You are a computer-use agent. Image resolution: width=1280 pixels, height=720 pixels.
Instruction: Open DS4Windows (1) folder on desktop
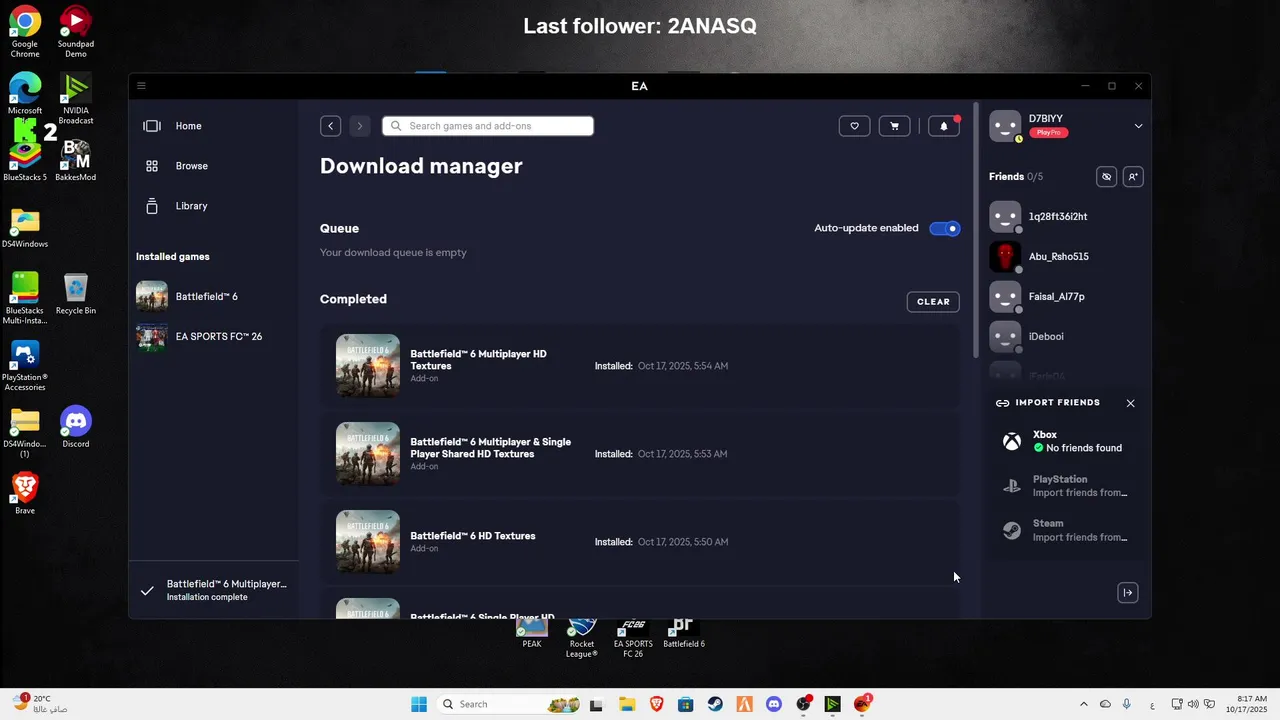[x=25, y=432]
